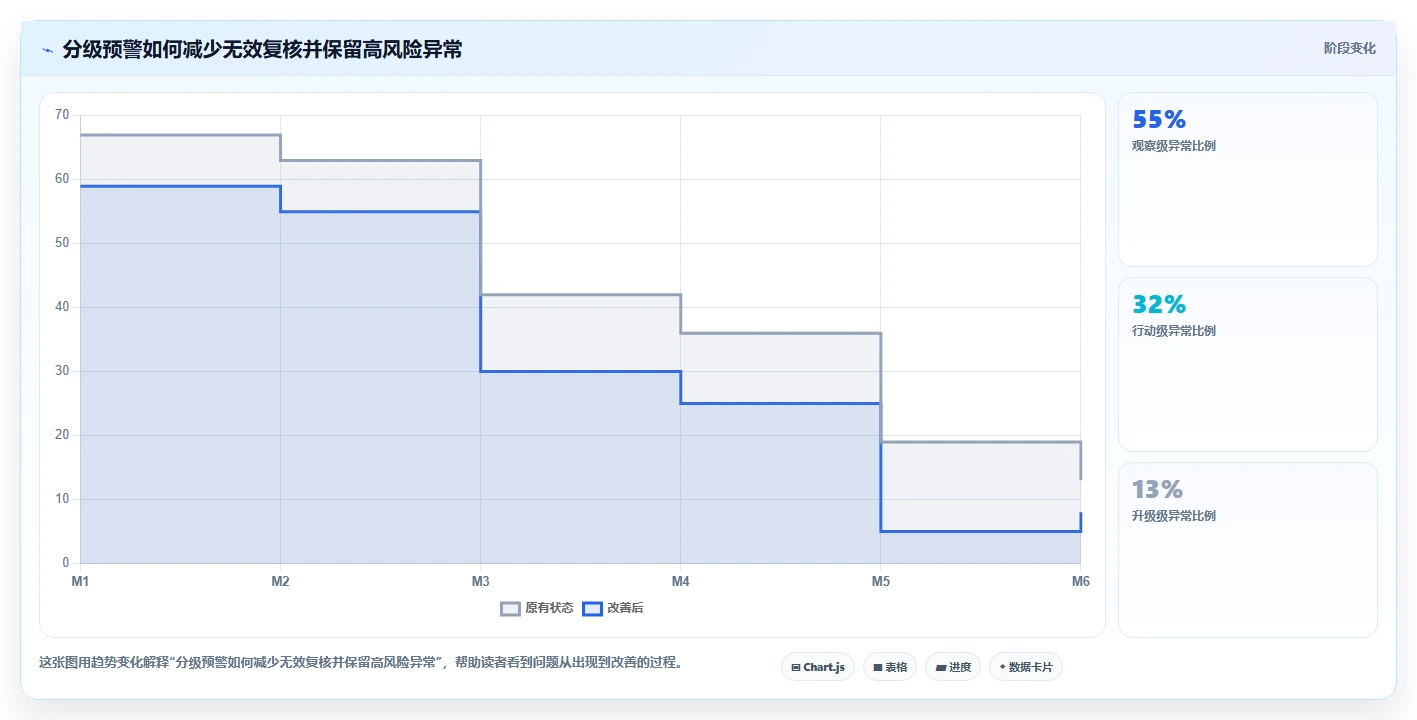Screen dimensions: 1417x720
Task: Click the 10 value on y-axis
Action: (62, 499)
